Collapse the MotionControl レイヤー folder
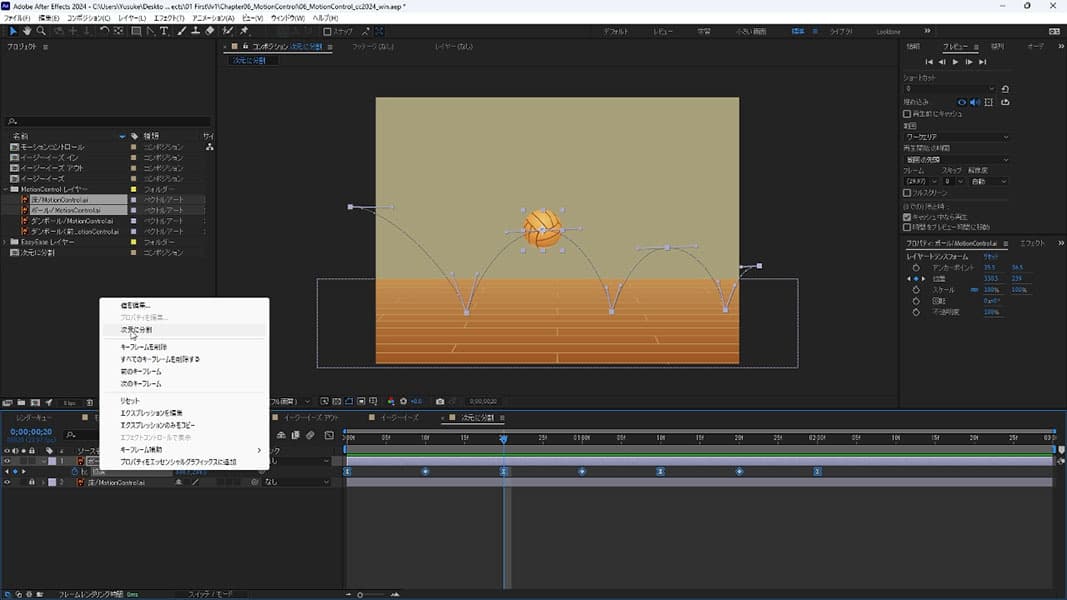The image size is (1067, 600). point(6,189)
